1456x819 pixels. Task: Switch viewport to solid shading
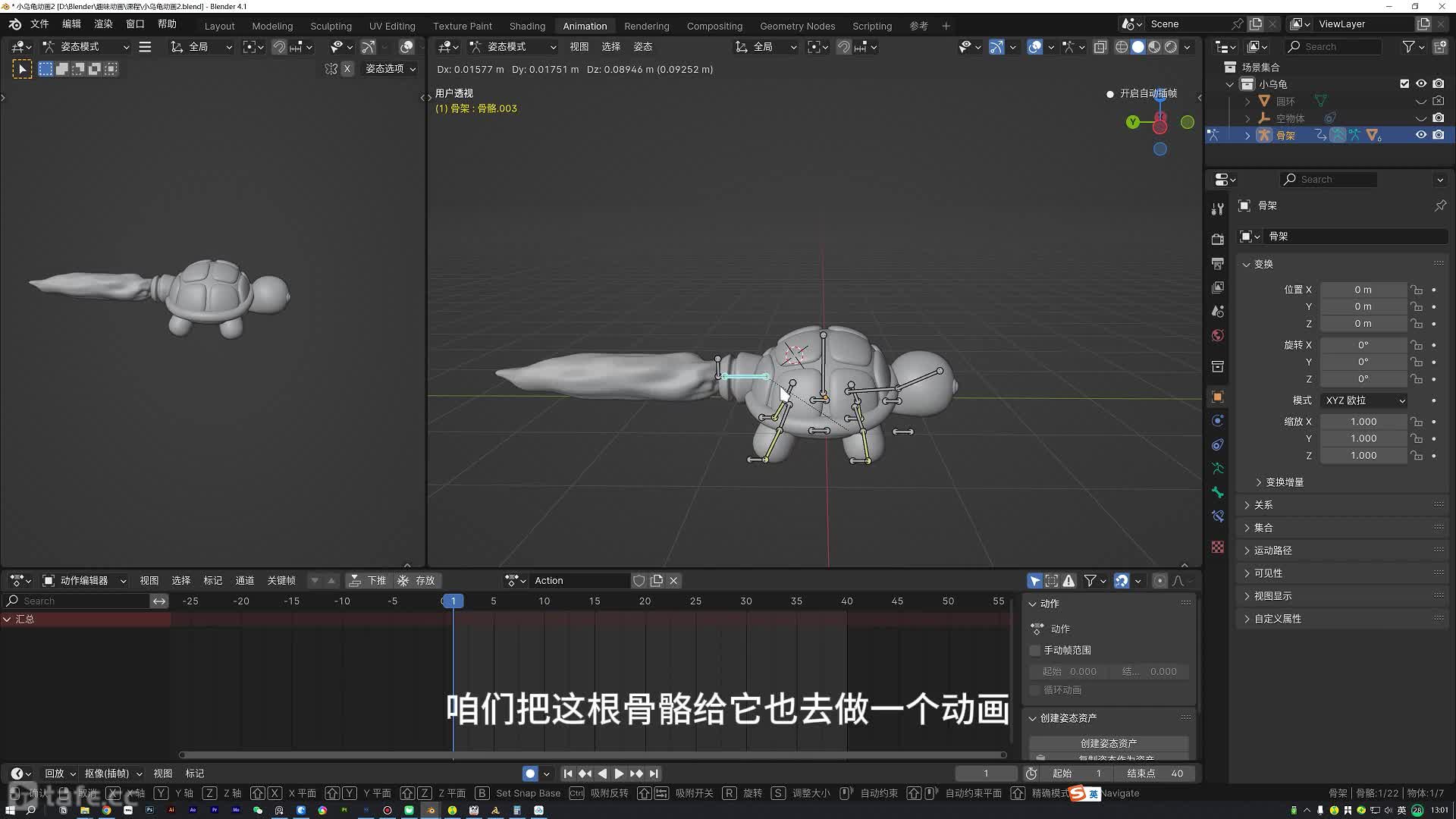click(1138, 47)
